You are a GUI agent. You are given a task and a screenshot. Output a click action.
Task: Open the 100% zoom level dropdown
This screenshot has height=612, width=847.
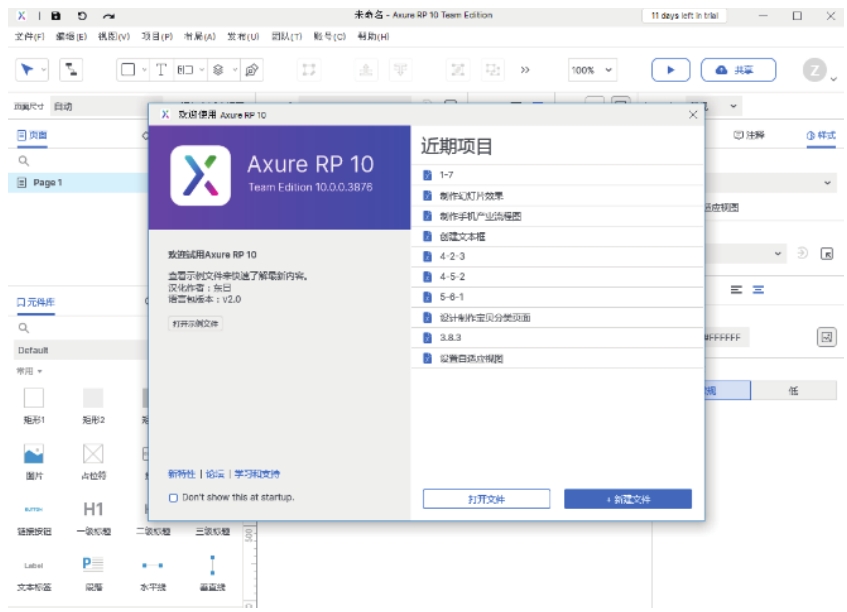592,70
